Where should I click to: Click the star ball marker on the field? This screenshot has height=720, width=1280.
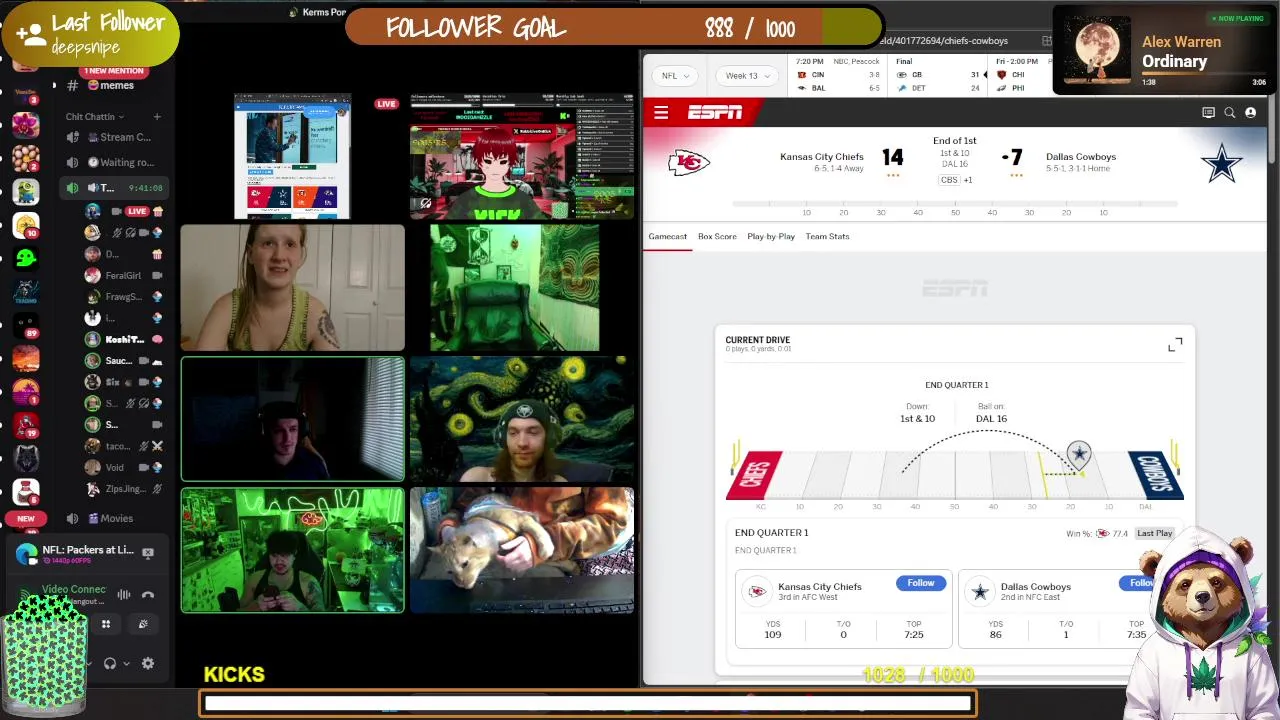click(1079, 456)
